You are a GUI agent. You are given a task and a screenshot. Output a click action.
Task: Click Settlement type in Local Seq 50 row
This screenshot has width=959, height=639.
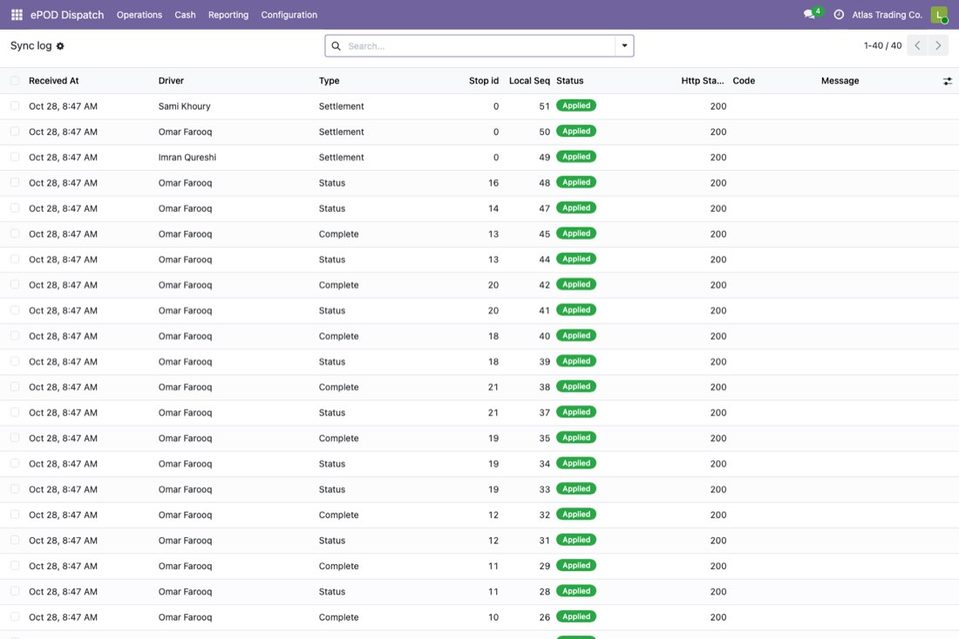[x=341, y=132]
